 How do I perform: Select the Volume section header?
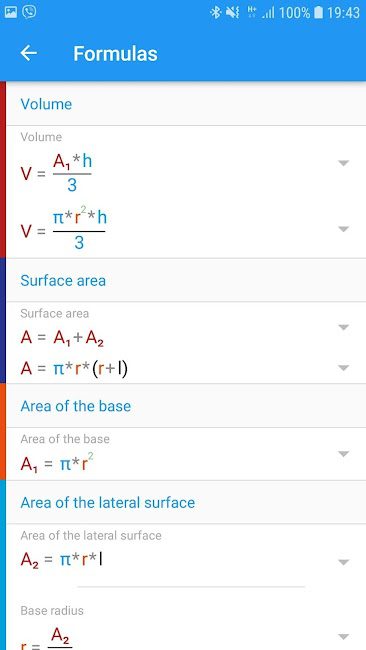[186, 104]
